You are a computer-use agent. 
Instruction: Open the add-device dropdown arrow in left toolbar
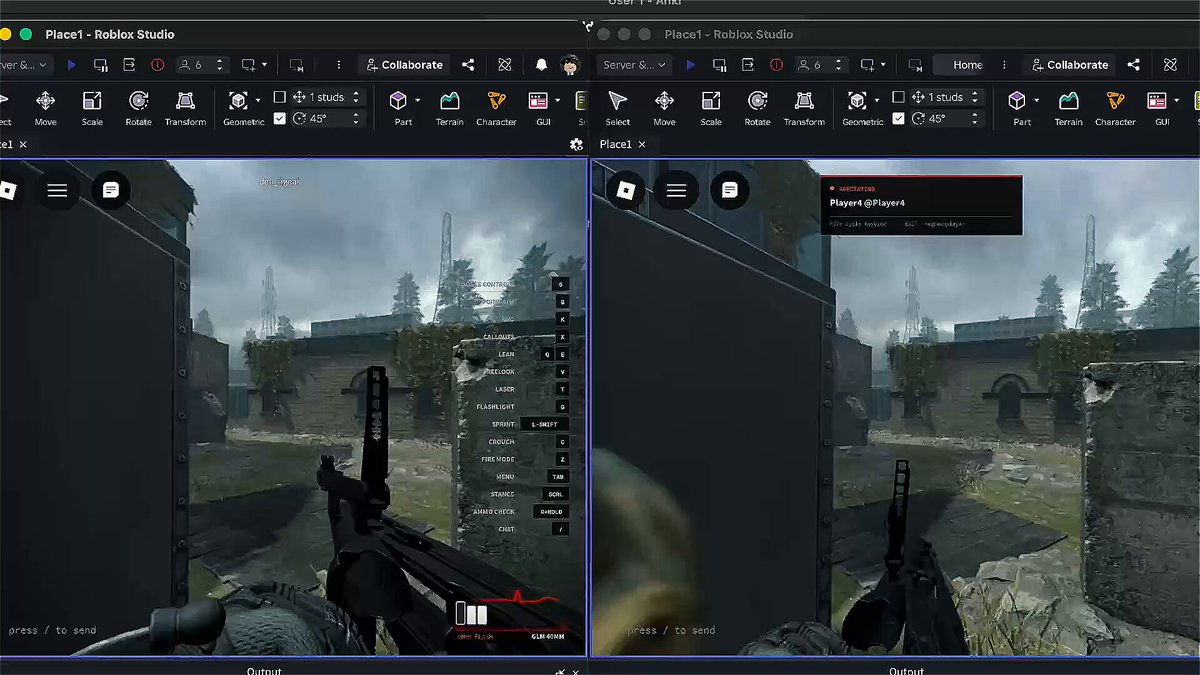[265, 65]
